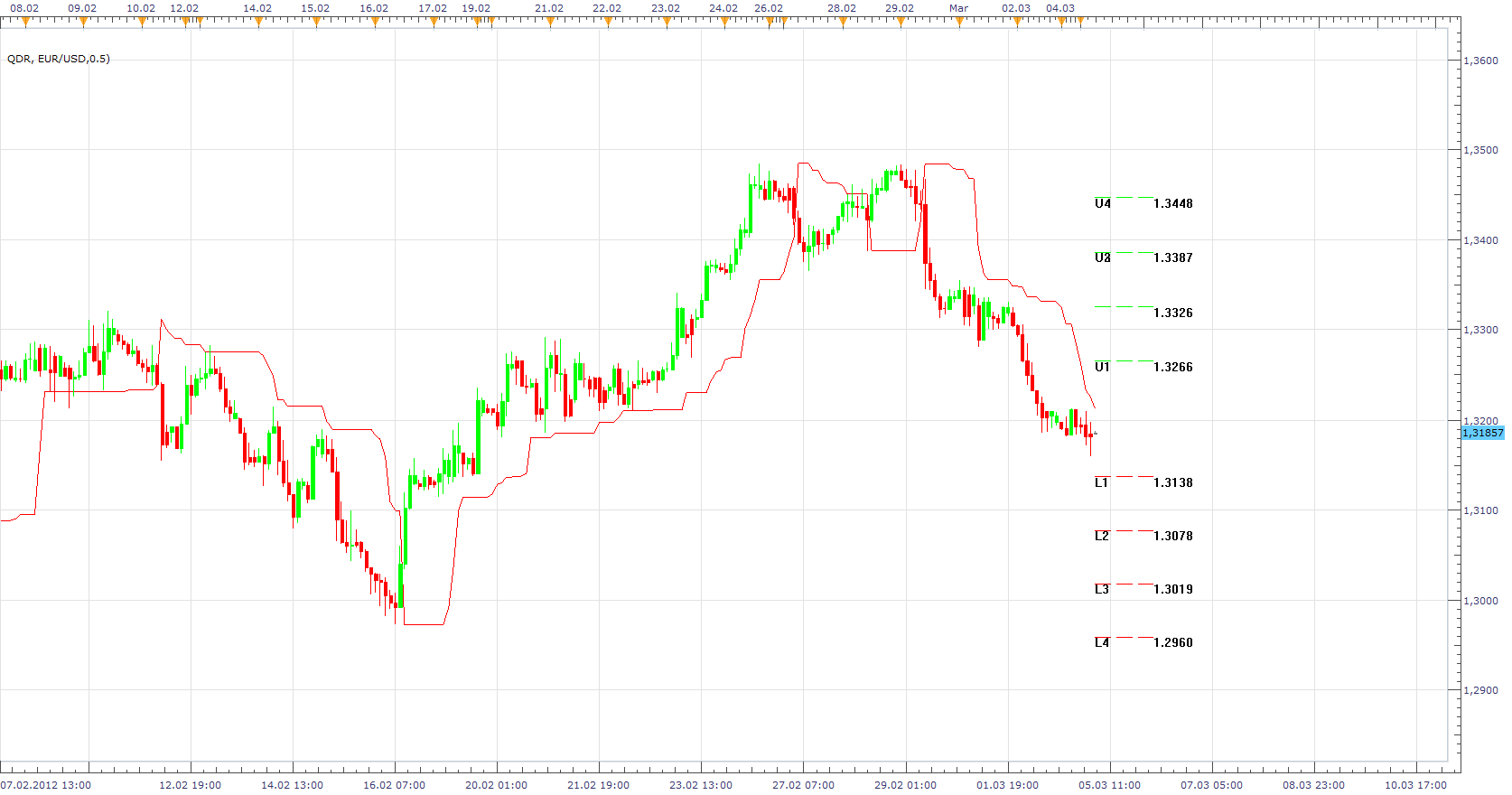This screenshot has height=795, width=1512.
Task: Click the 16.02 07:00 time axis label
Action: [x=395, y=785]
